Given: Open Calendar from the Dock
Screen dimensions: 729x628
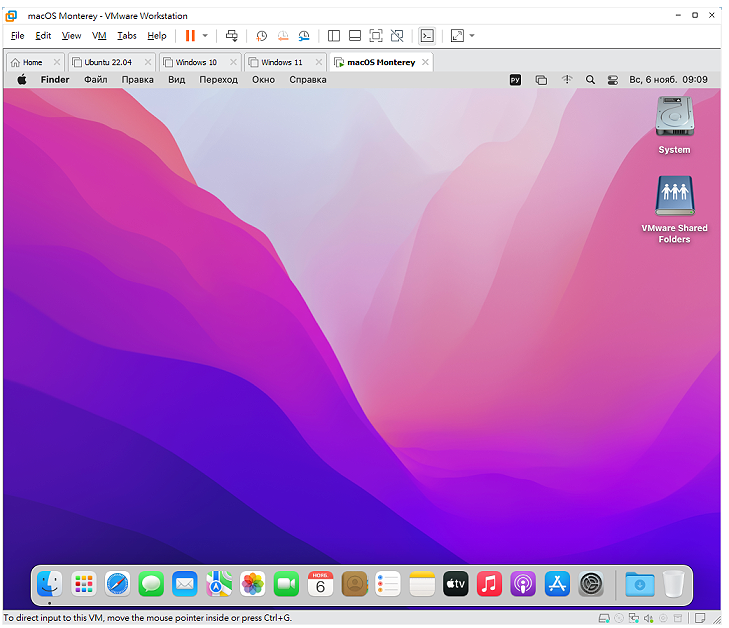Looking at the screenshot, I should (320, 584).
